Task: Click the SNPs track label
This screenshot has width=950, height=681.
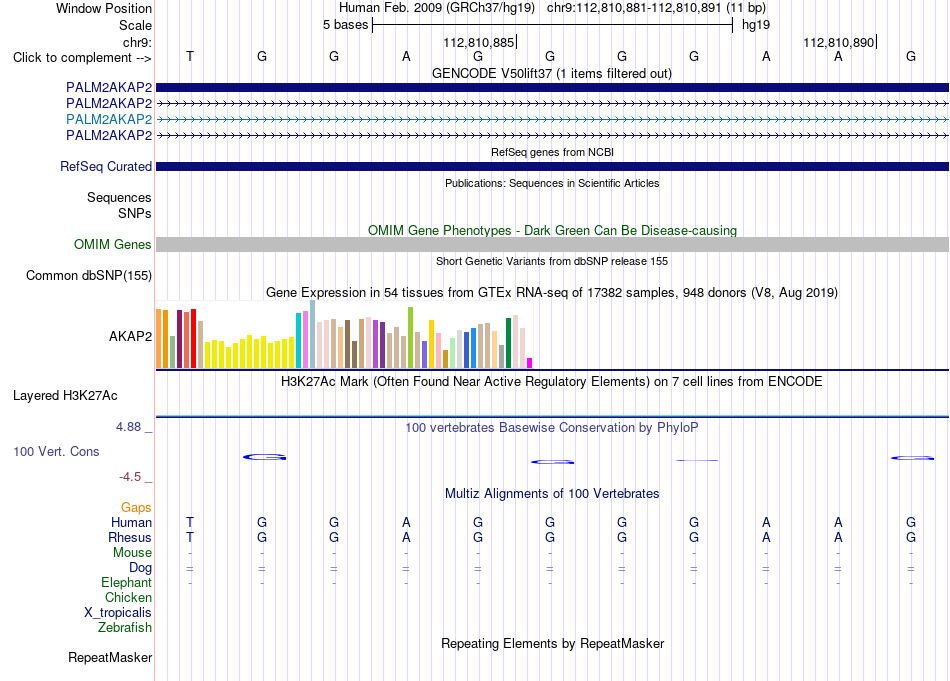Action: 135,213
